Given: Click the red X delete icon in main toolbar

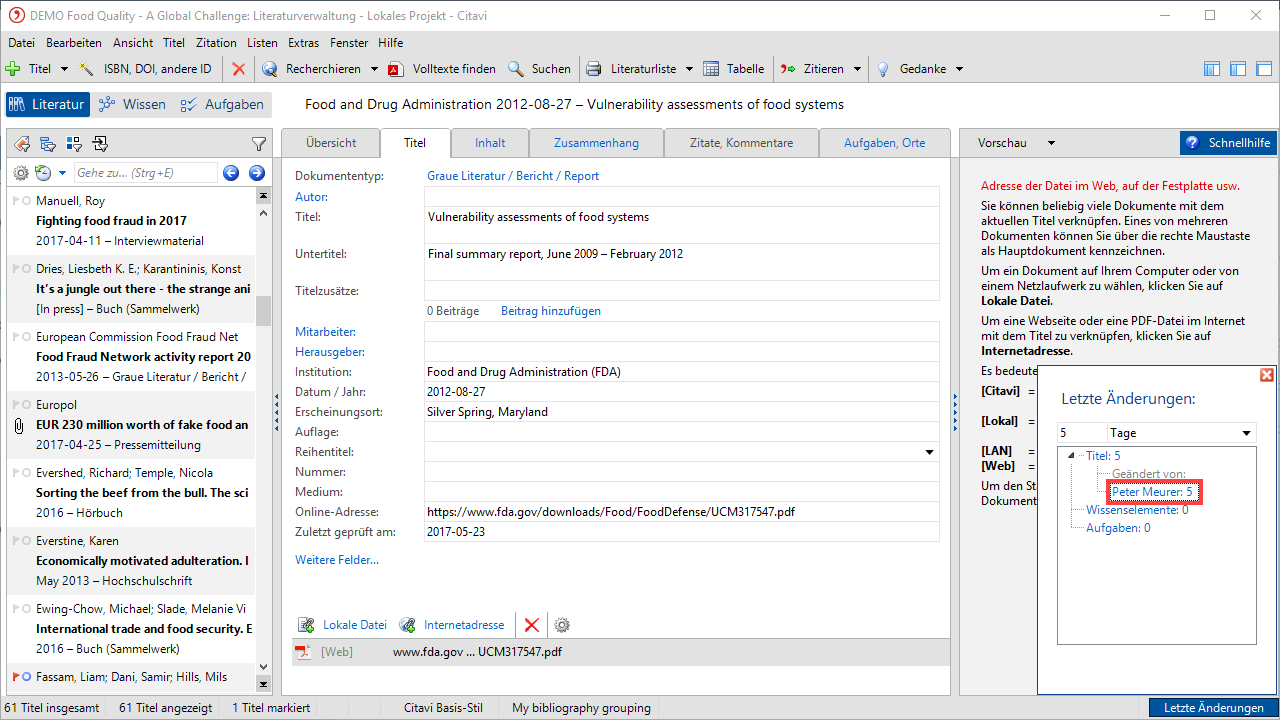Looking at the screenshot, I should 238,69.
